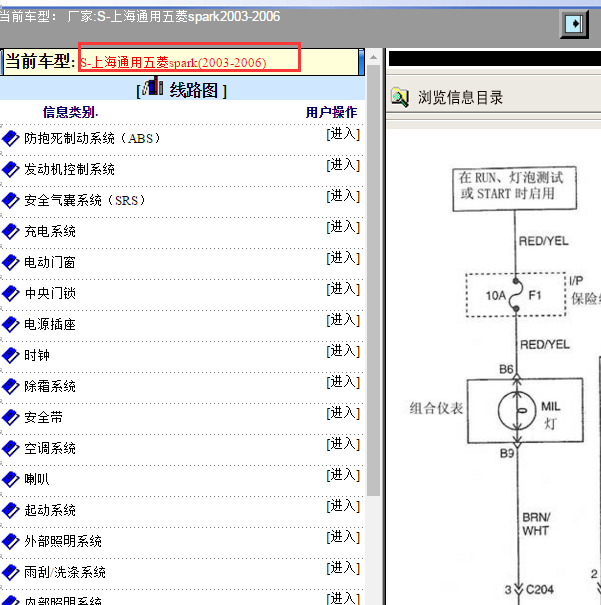601x605 pixels.
Task: Click the book icon beside 发动机控制系统
Action: point(10,169)
